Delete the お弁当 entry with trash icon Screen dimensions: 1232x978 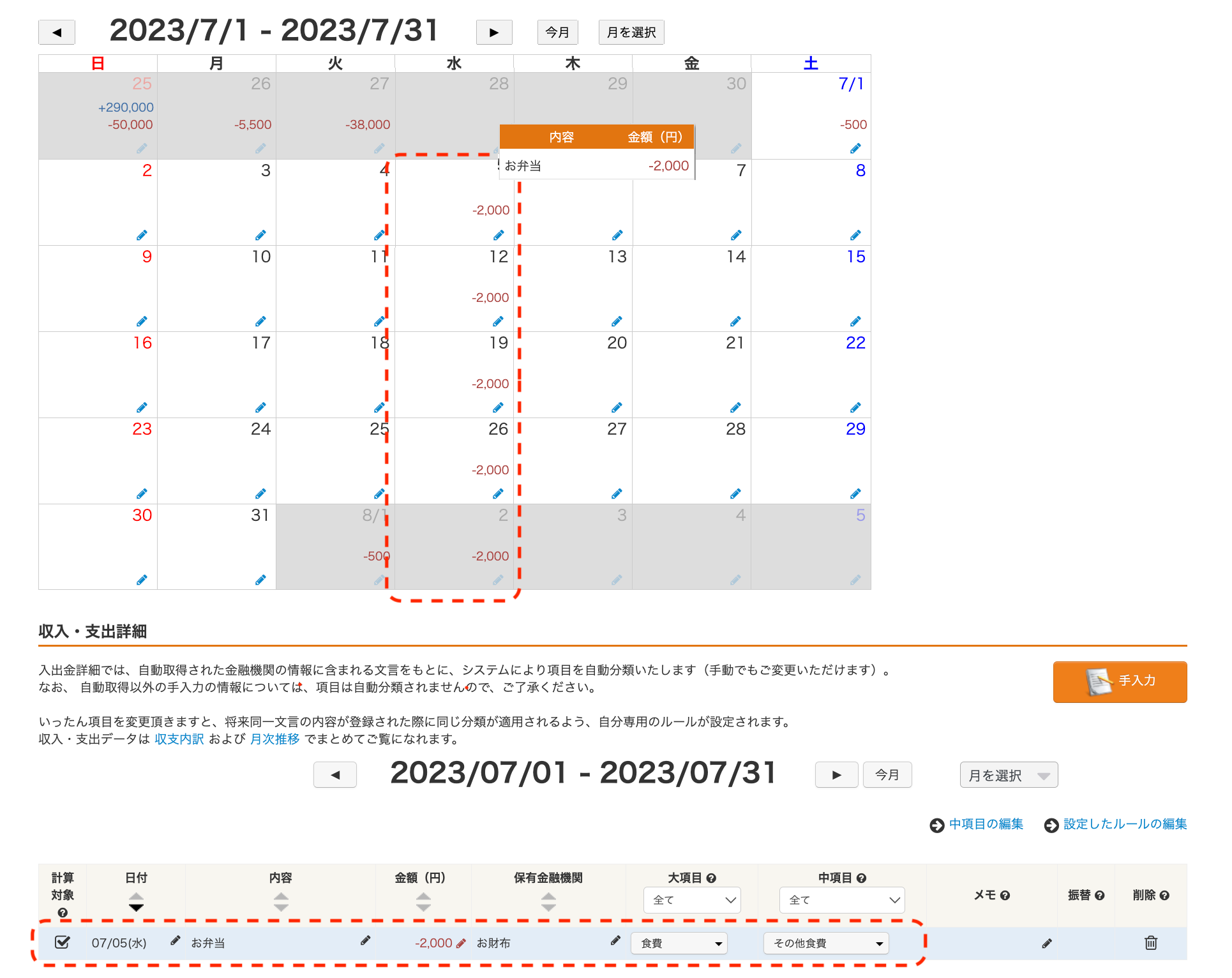tap(1151, 943)
